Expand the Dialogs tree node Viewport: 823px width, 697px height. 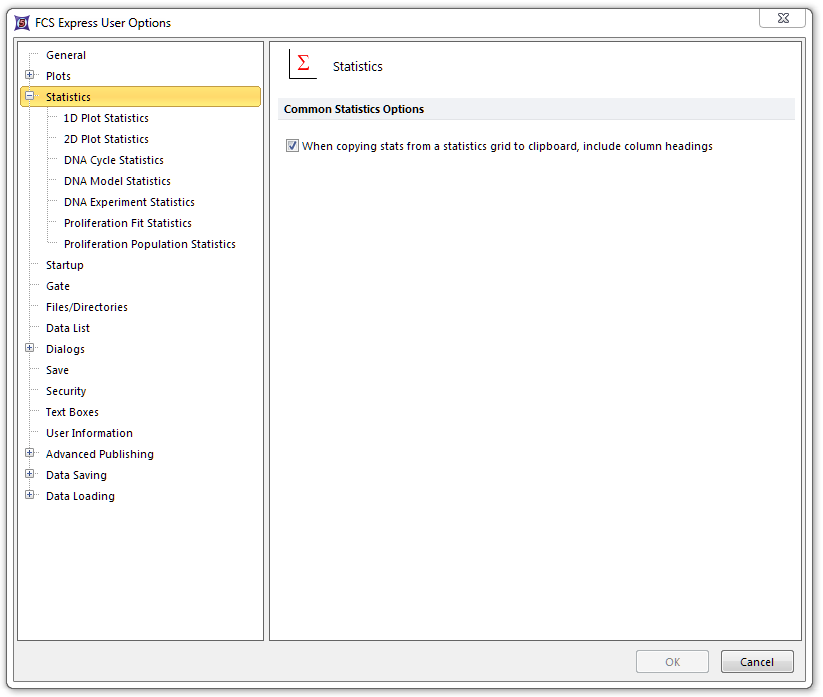pyautogui.click(x=30, y=349)
